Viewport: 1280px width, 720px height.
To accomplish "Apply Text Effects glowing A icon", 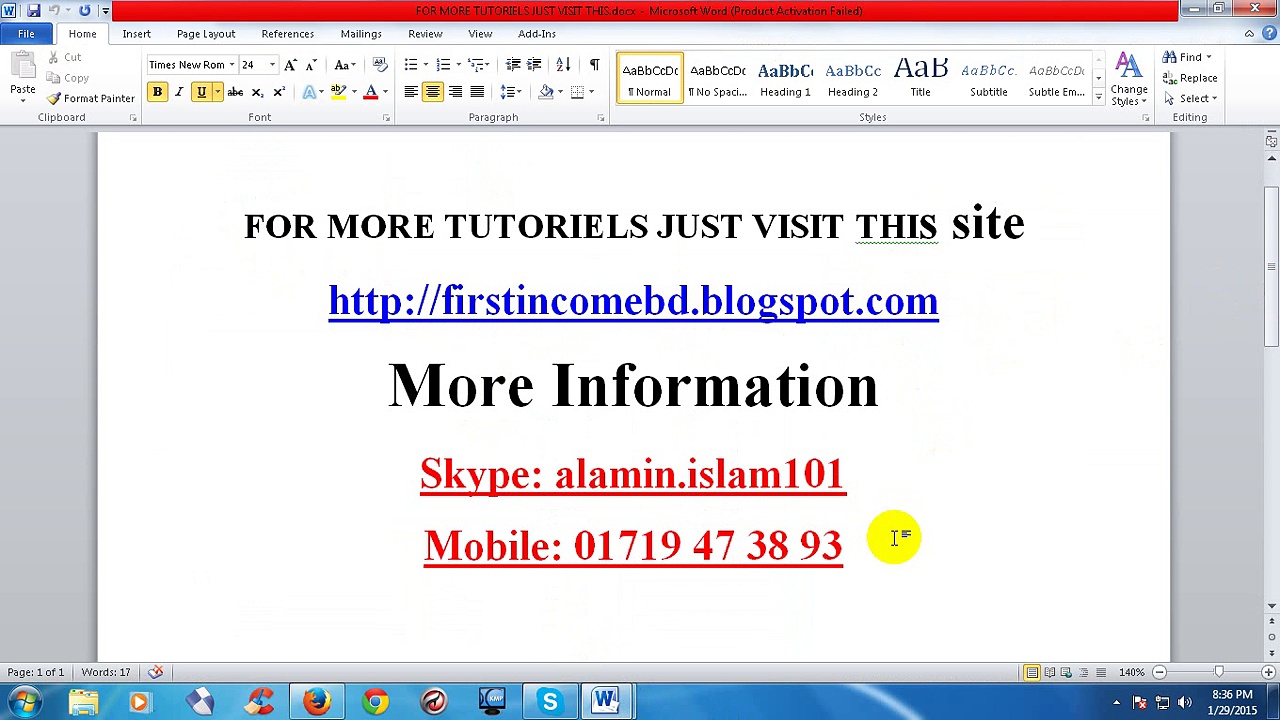I will tap(309, 92).
